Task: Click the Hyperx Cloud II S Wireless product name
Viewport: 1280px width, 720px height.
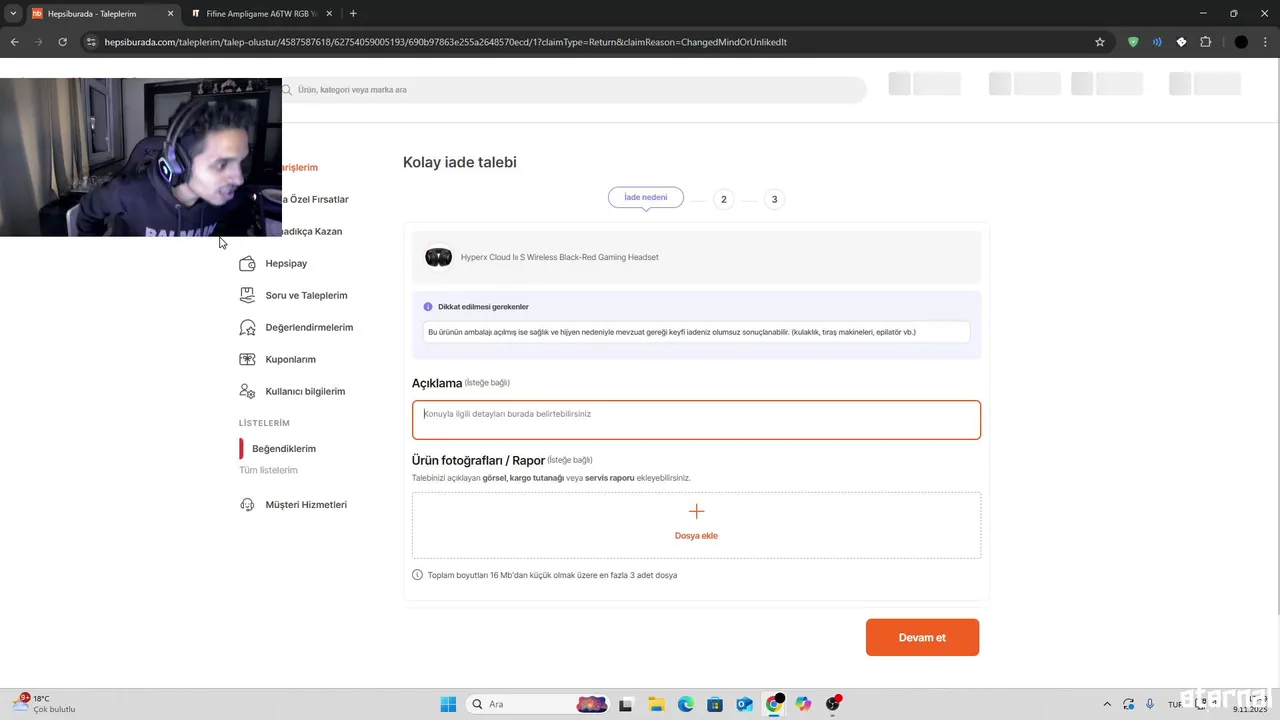Action: 559,257
